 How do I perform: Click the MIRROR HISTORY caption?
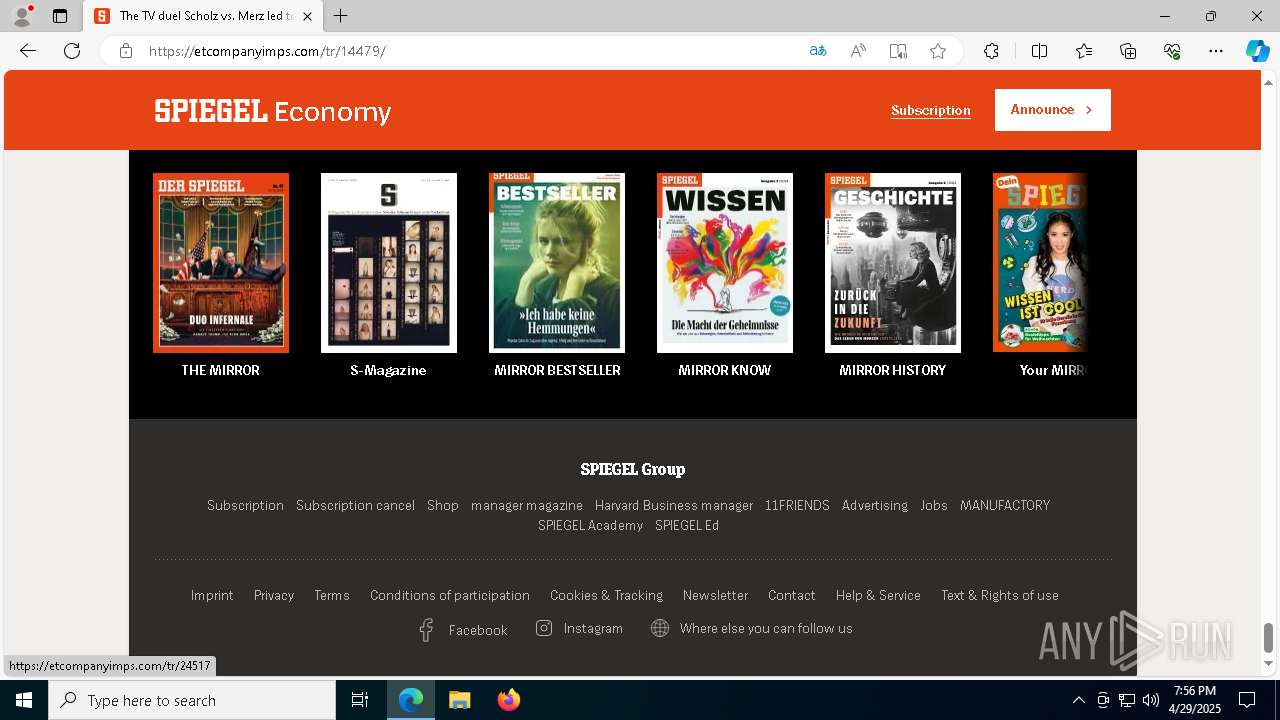[x=892, y=370]
